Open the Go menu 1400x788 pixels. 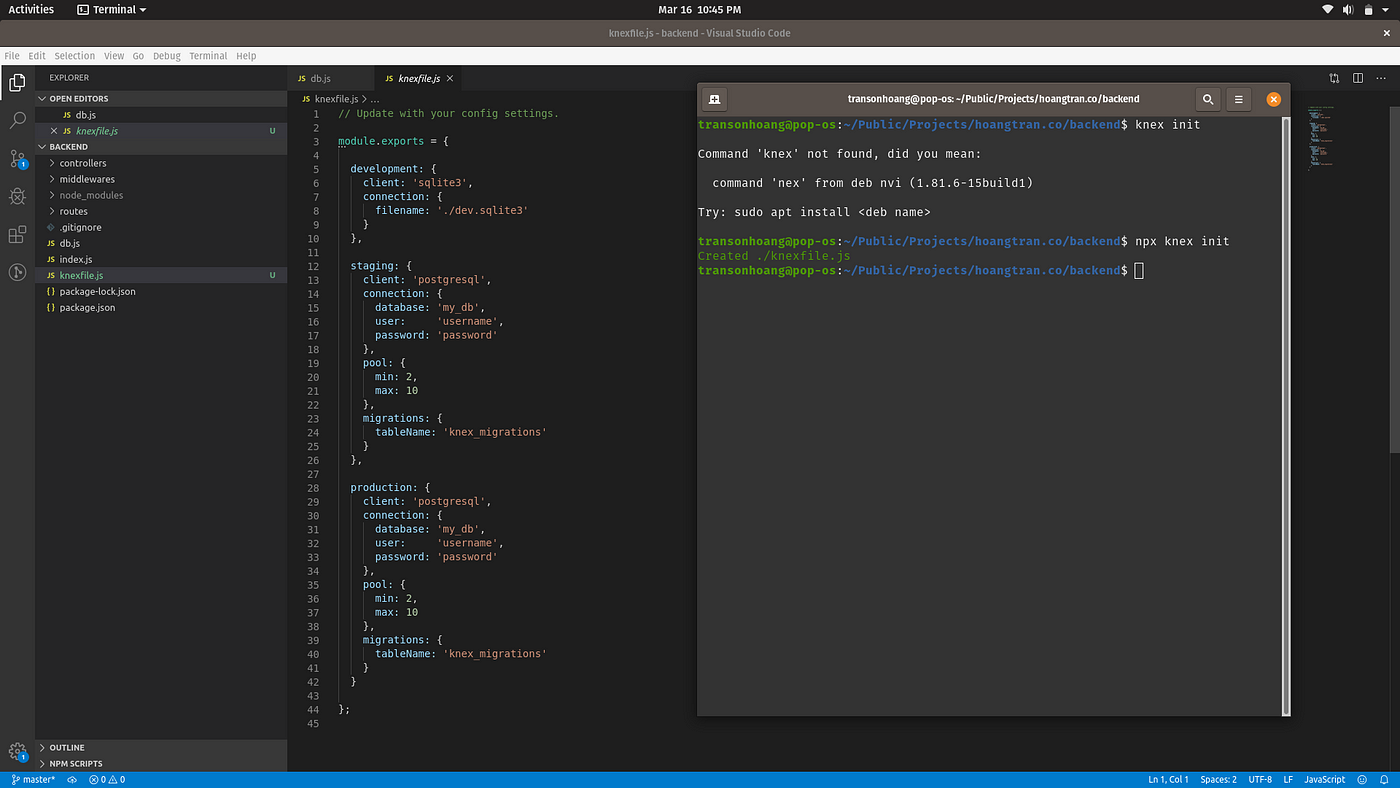tap(138, 56)
